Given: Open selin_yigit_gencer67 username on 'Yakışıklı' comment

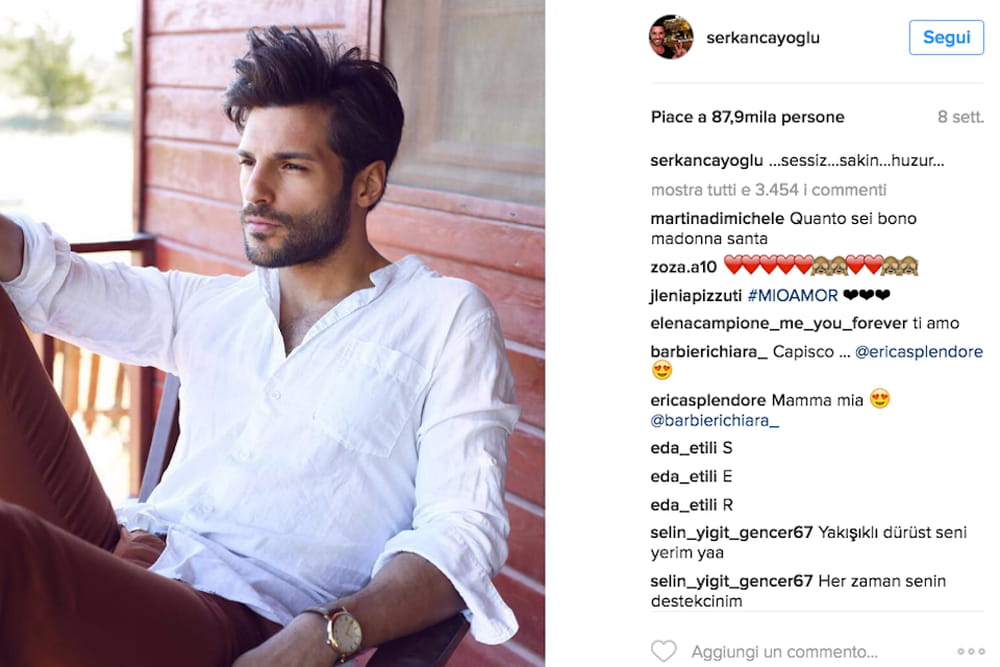Looking at the screenshot, I should click(732, 532).
